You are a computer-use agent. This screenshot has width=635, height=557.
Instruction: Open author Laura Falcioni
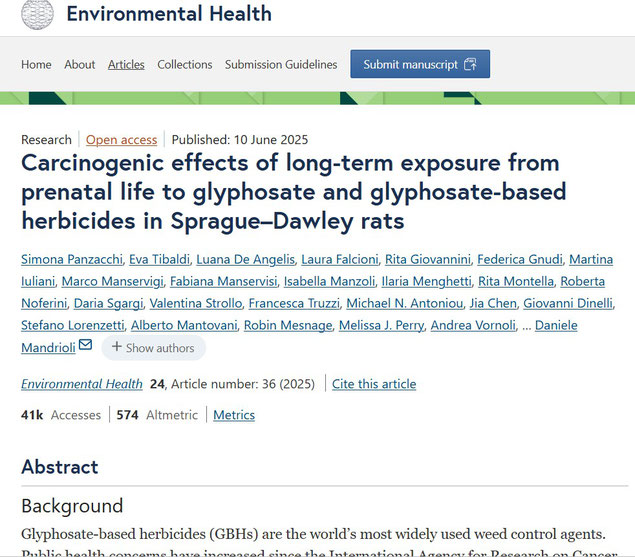(340, 259)
